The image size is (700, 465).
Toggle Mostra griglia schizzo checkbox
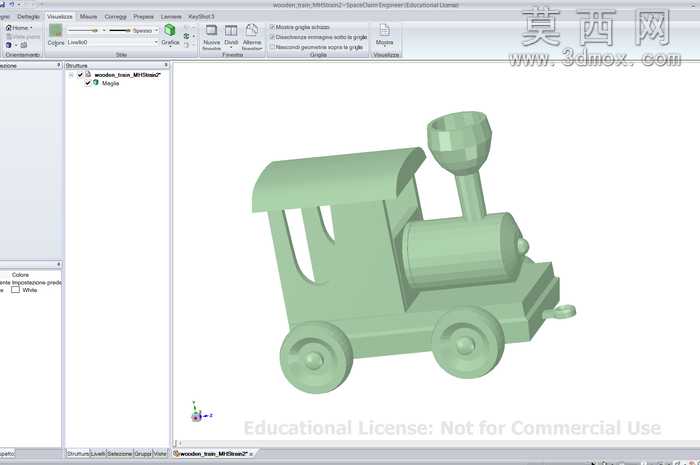(x=272, y=27)
